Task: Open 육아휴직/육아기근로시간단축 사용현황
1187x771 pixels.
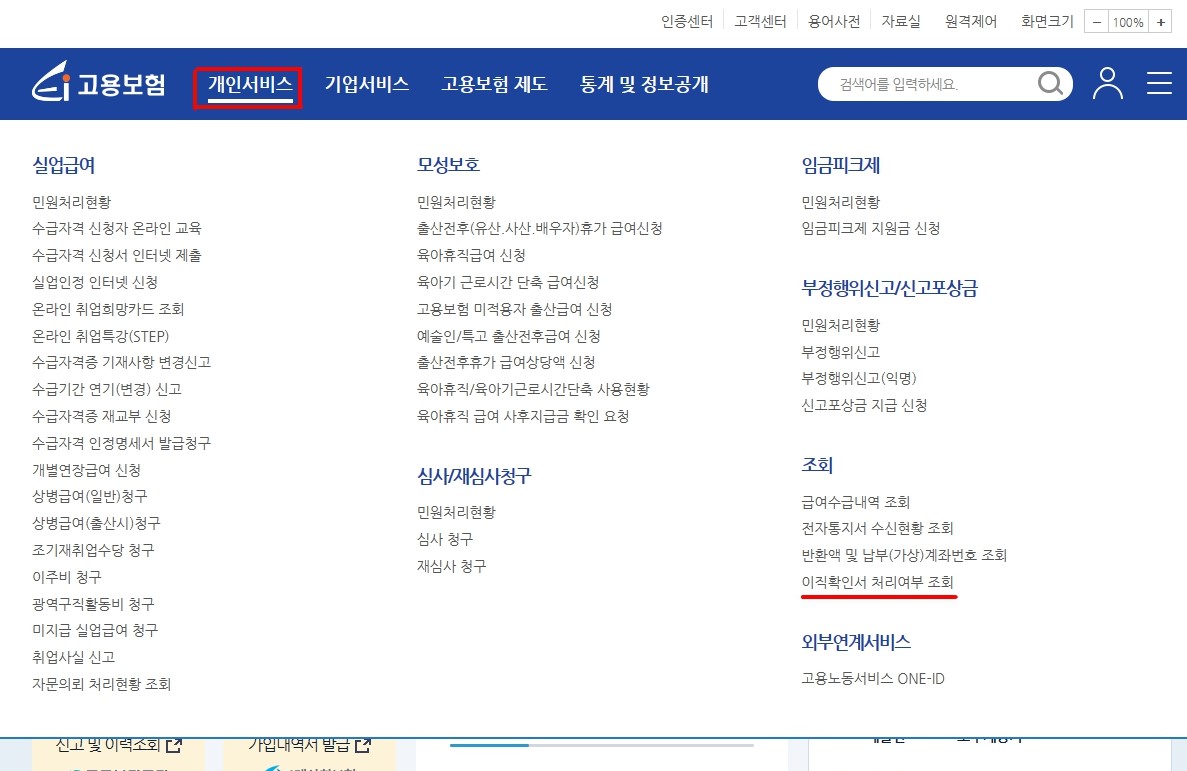Action: pos(533,389)
